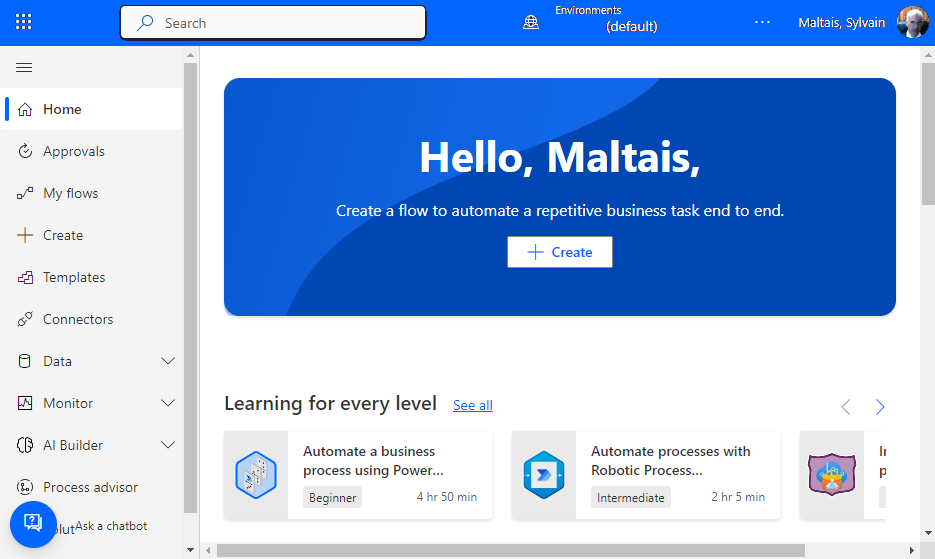This screenshot has height=559, width=935.
Task: Click the horizontal scrollbar at bottom
Action: coord(510,550)
